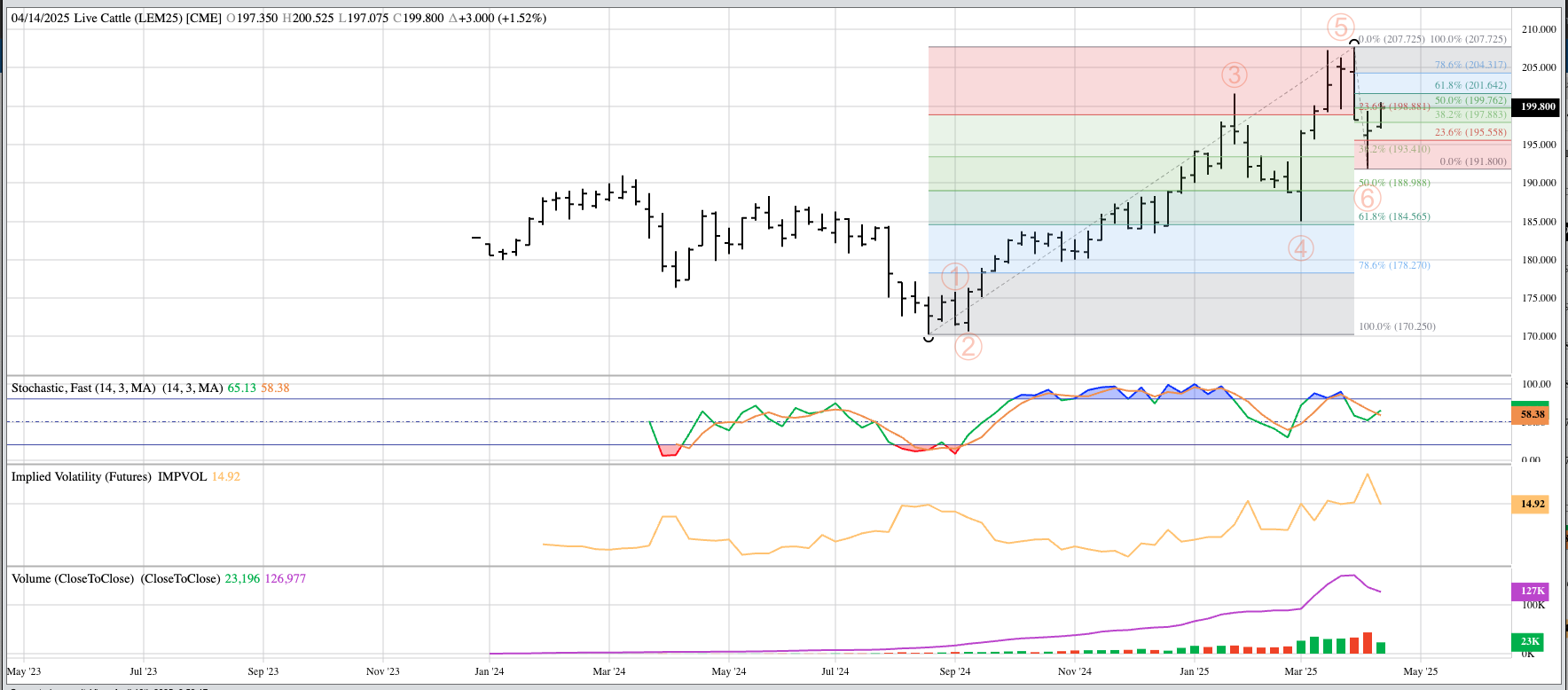The image size is (1568, 690).
Task: Click the Jan '24 date axis label
Action: [x=489, y=671]
